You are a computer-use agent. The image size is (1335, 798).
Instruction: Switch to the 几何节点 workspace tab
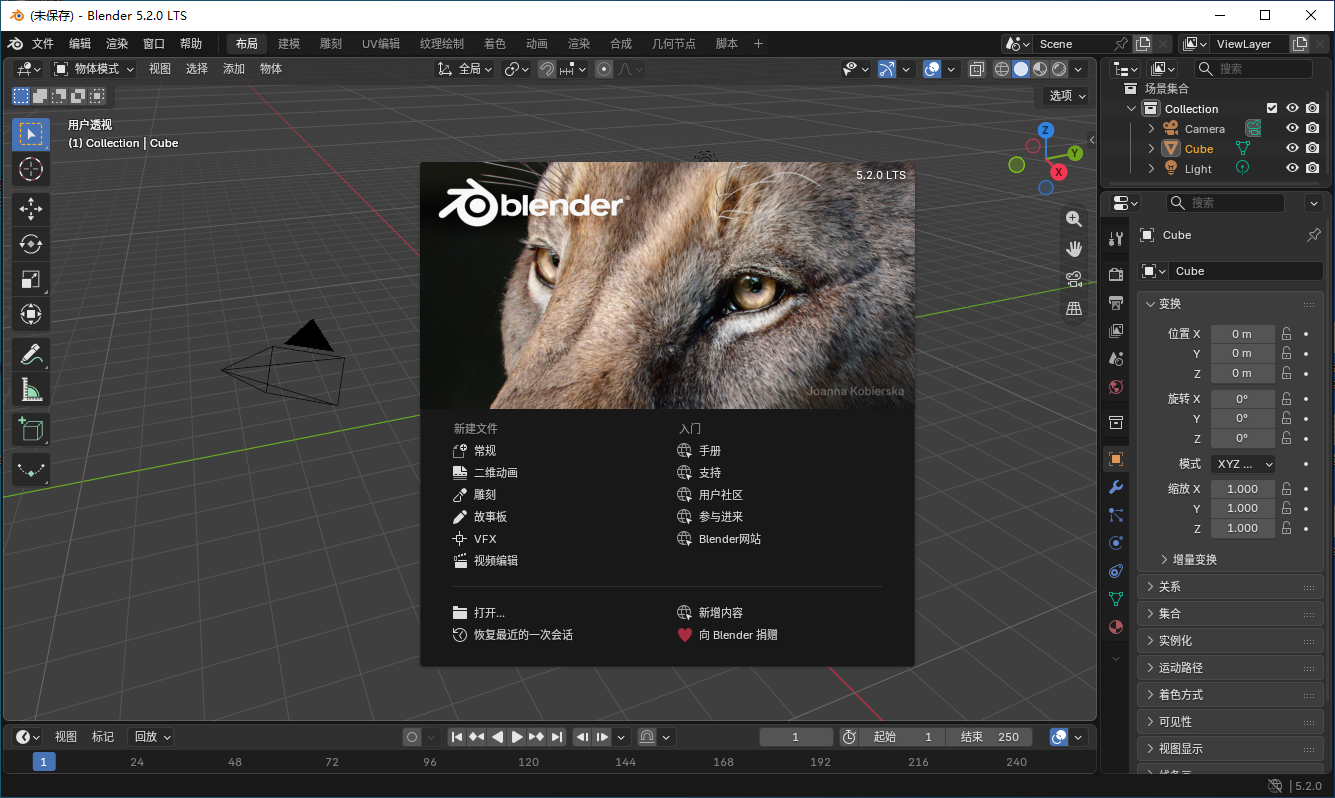click(x=674, y=44)
